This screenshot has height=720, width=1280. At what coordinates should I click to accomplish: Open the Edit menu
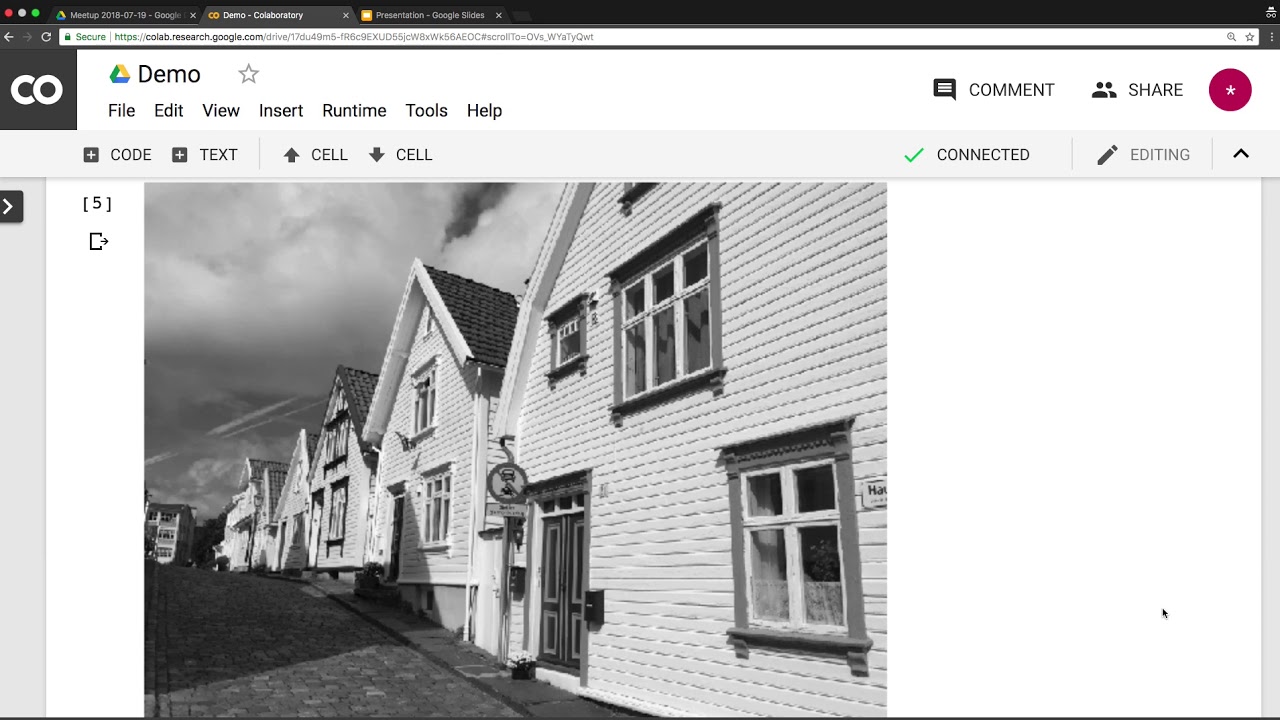coord(168,111)
